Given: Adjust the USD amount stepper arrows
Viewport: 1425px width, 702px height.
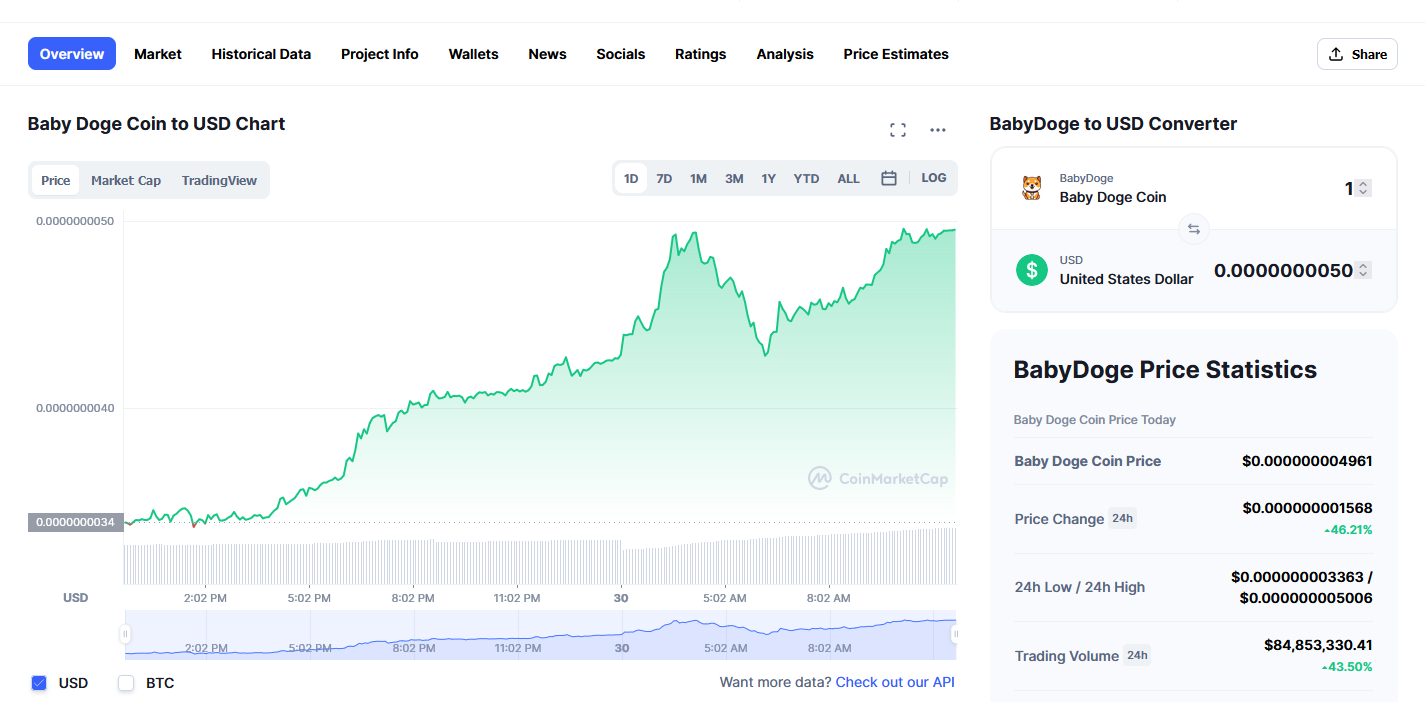Looking at the screenshot, I should tap(1363, 270).
